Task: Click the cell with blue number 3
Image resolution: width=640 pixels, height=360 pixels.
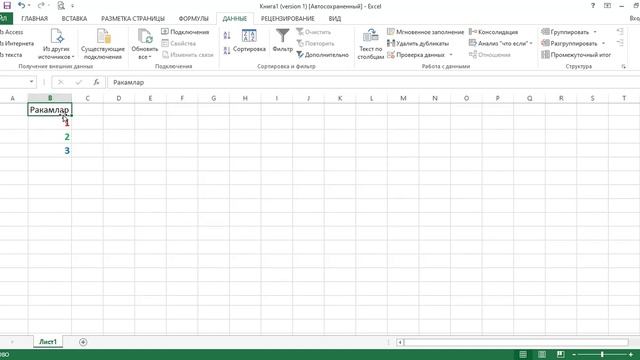Action: 50,151
